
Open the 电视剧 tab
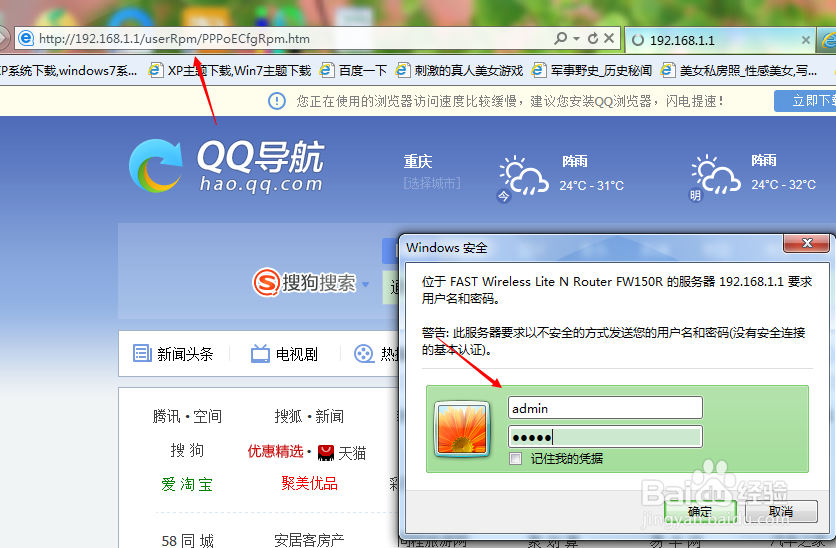click(284, 353)
